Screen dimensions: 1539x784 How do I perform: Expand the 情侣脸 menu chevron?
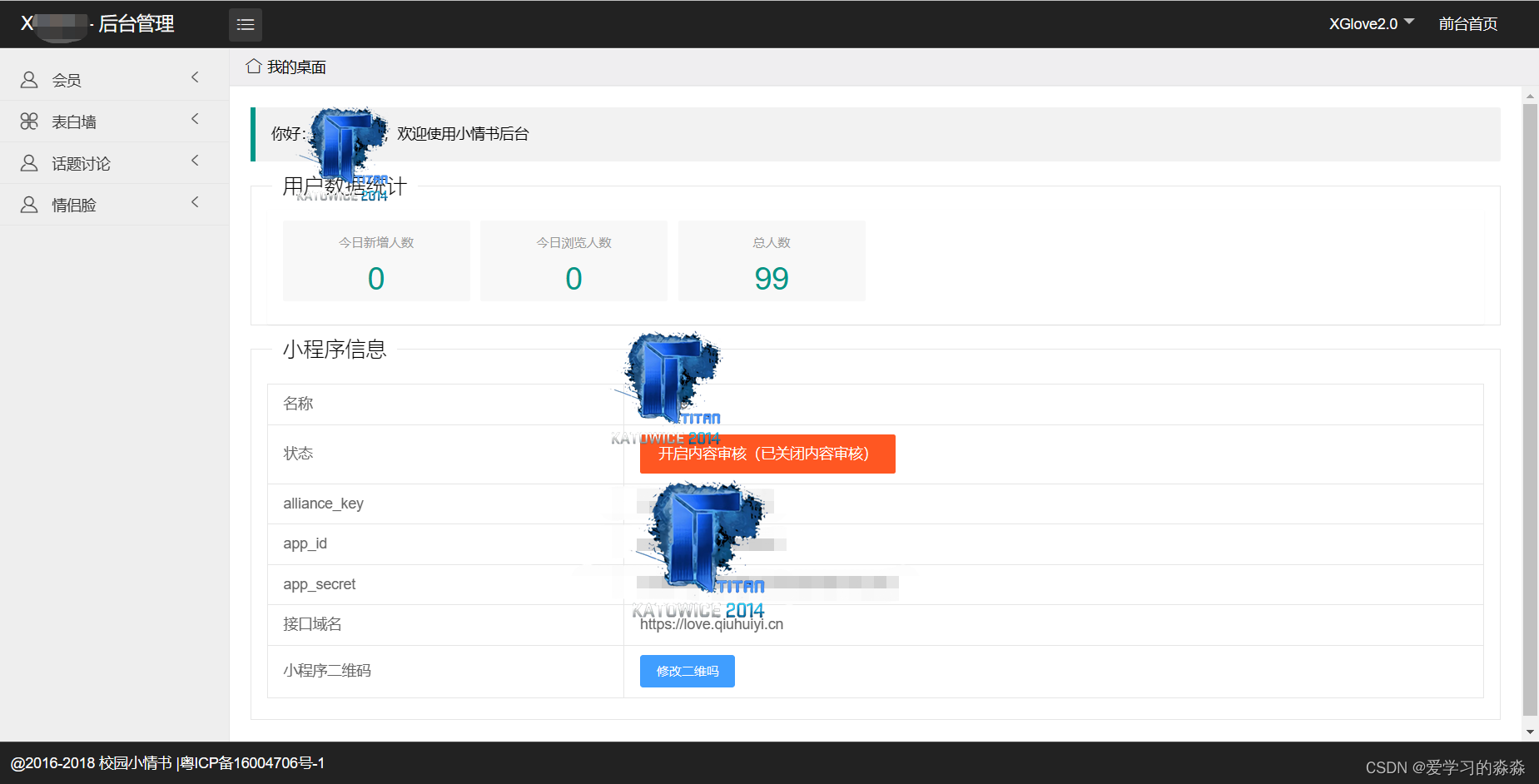pos(196,202)
